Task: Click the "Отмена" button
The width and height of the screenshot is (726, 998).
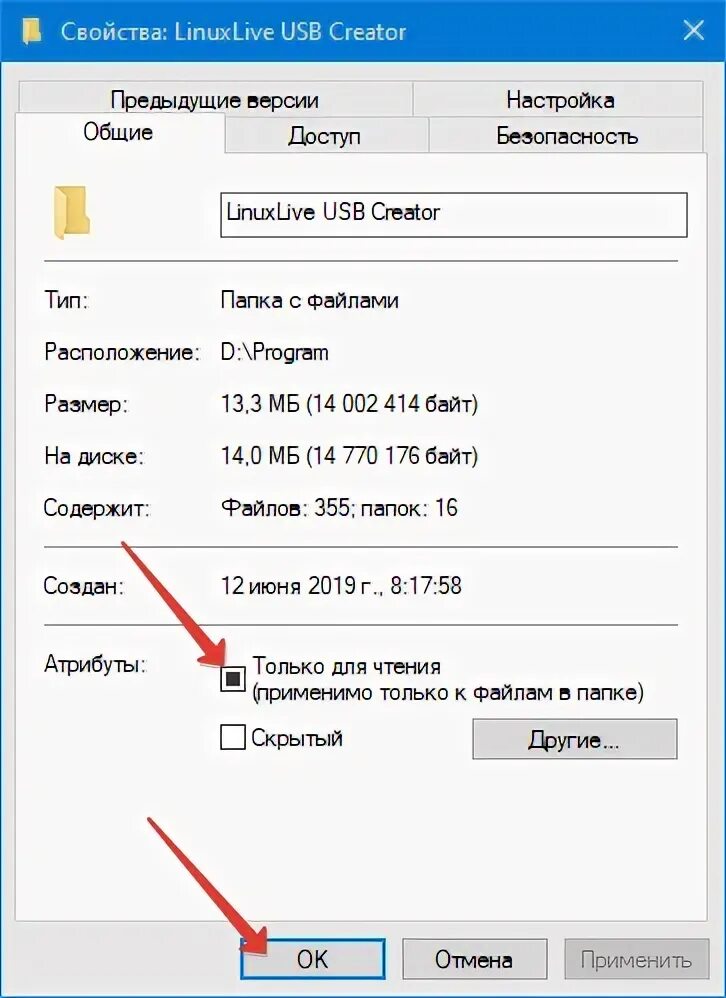Action: pos(473,959)
